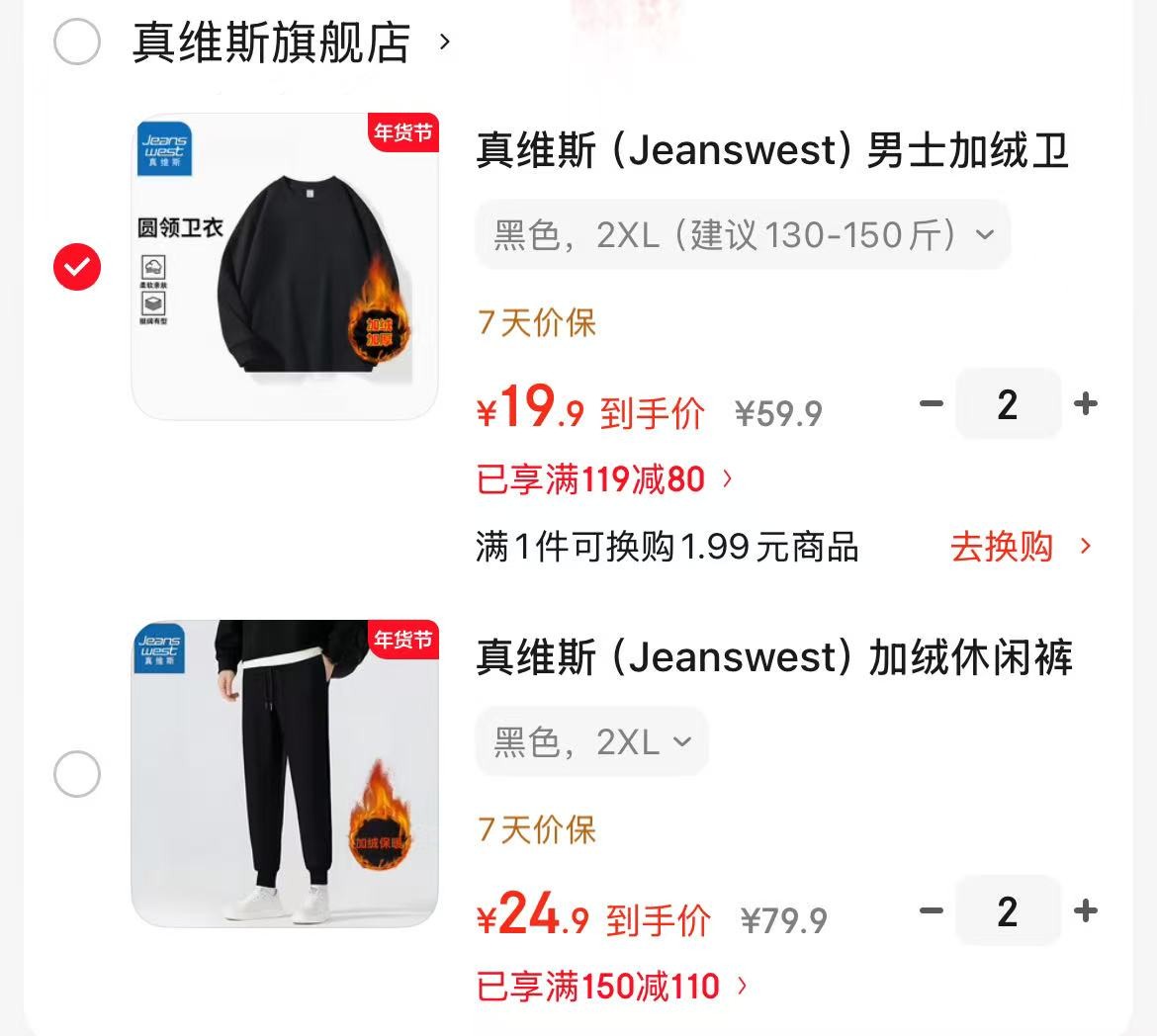This screenshot has width=1157, height=1036.
Task: Decrease sweatshirt quantity with minus icon
Action: (x=932, y=403)
